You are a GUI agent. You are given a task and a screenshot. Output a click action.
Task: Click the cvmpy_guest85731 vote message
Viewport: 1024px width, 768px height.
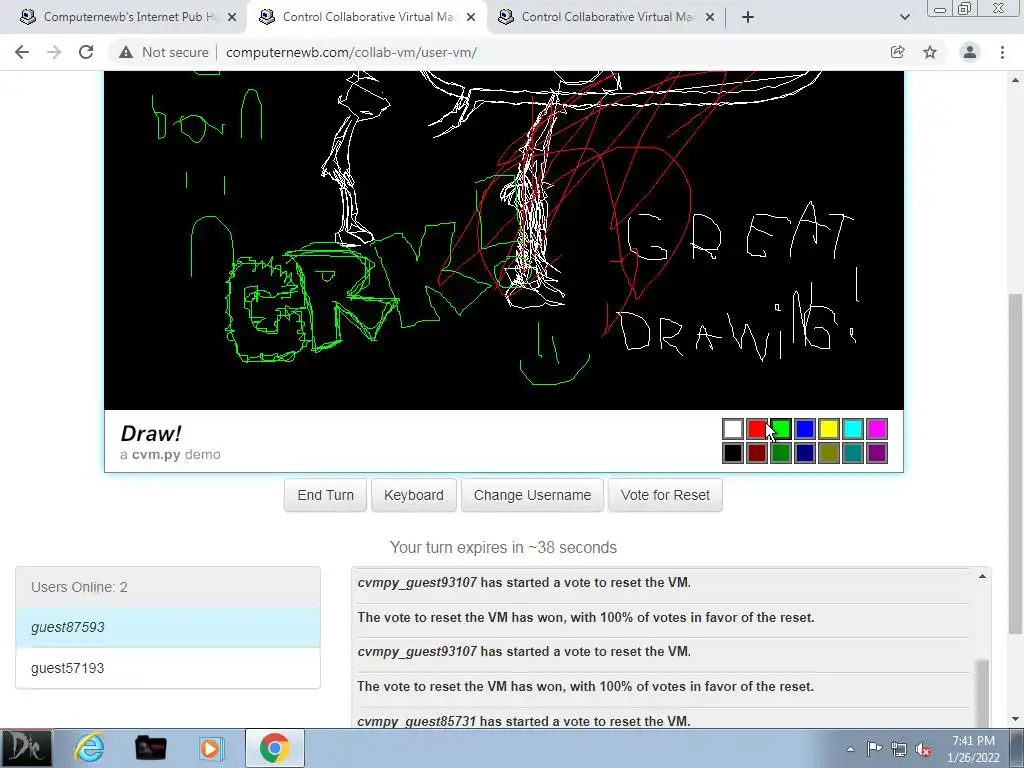tap(524, 721)
